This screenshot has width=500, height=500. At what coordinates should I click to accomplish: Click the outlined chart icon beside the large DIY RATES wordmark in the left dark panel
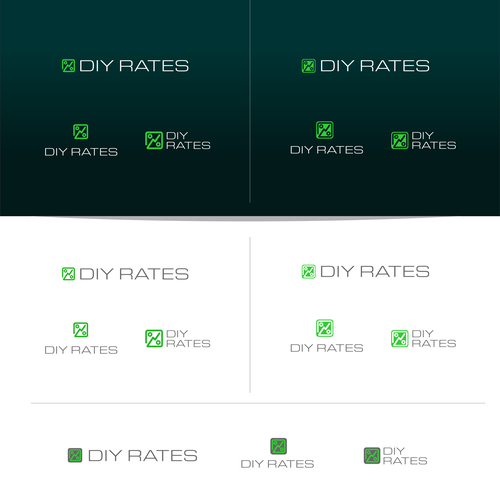point(68,66)
